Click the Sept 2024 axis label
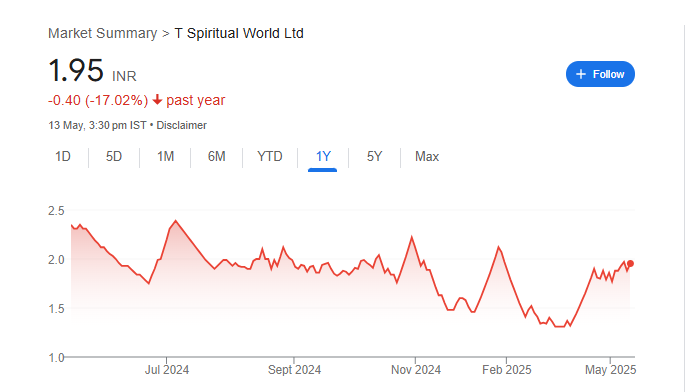The height and width of the screenshot is (392, 685). point(294,370)
